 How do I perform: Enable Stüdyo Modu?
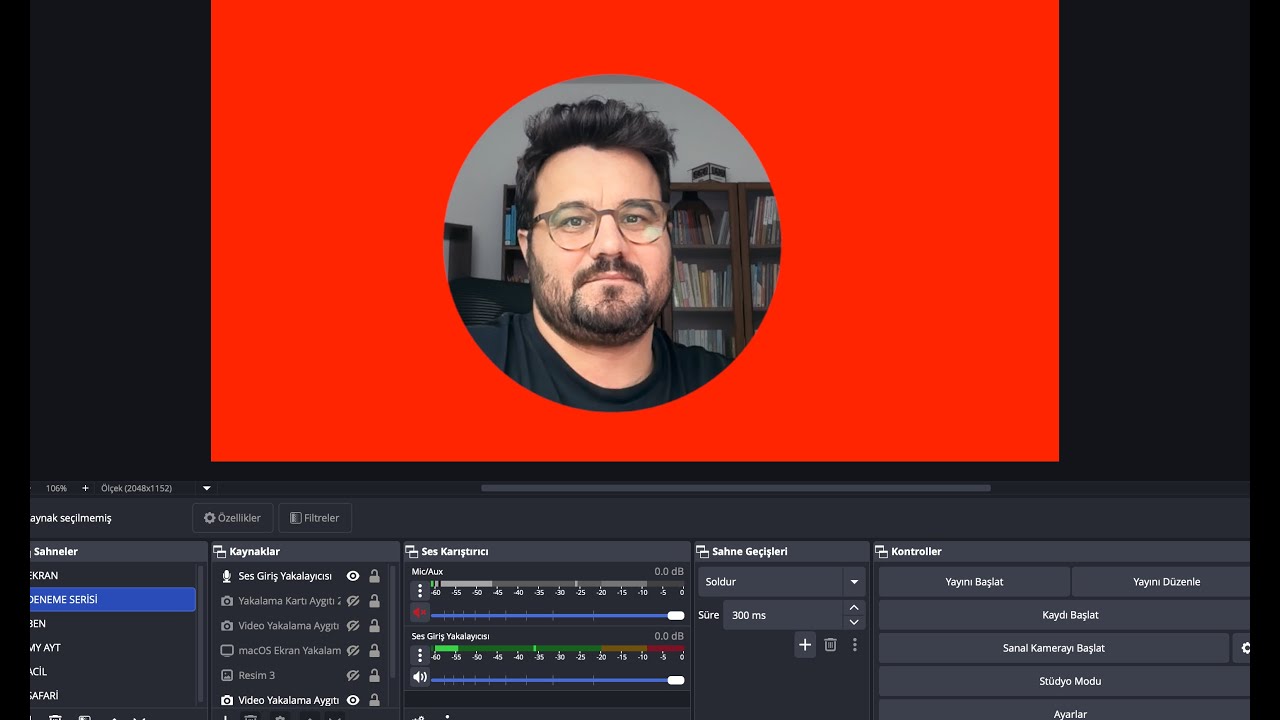(x=1066, y=681)
